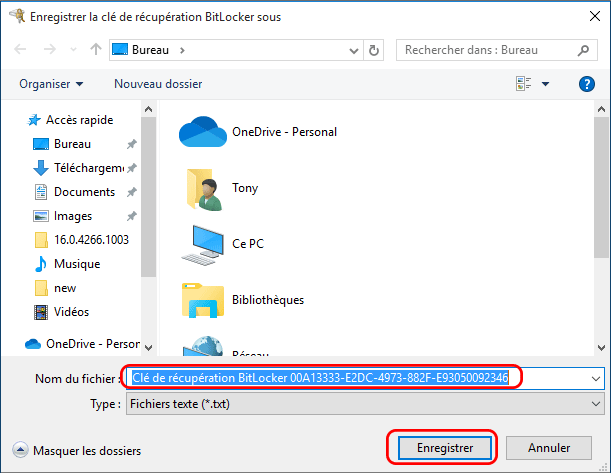Close the BitLocker save dialog
Viewport: 611px width, 473px height.
click(x=595, y=16)
